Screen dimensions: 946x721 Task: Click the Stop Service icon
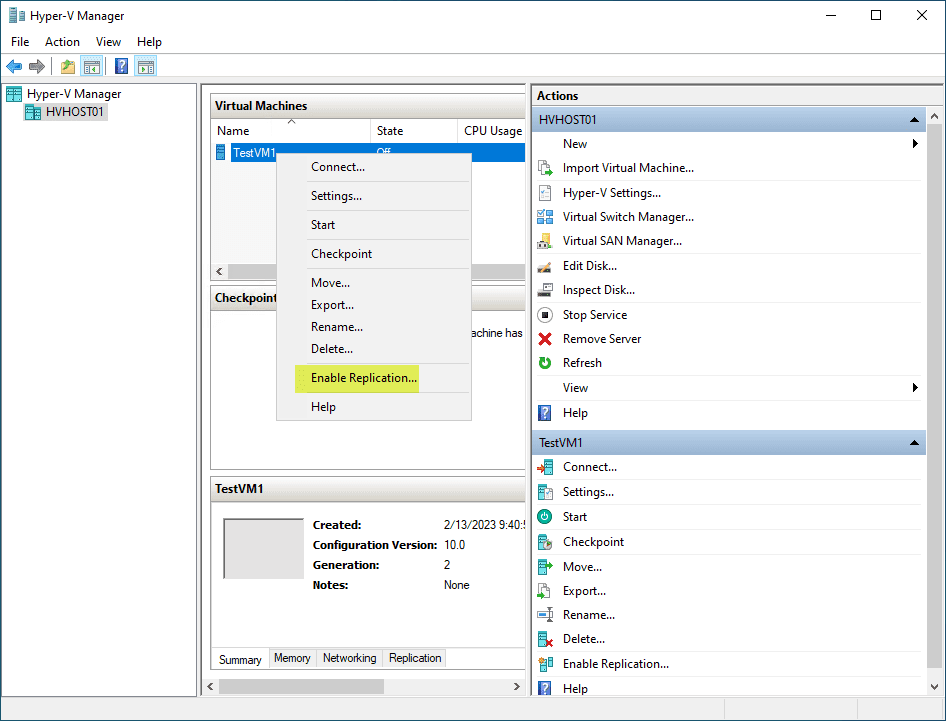(545, 315)
